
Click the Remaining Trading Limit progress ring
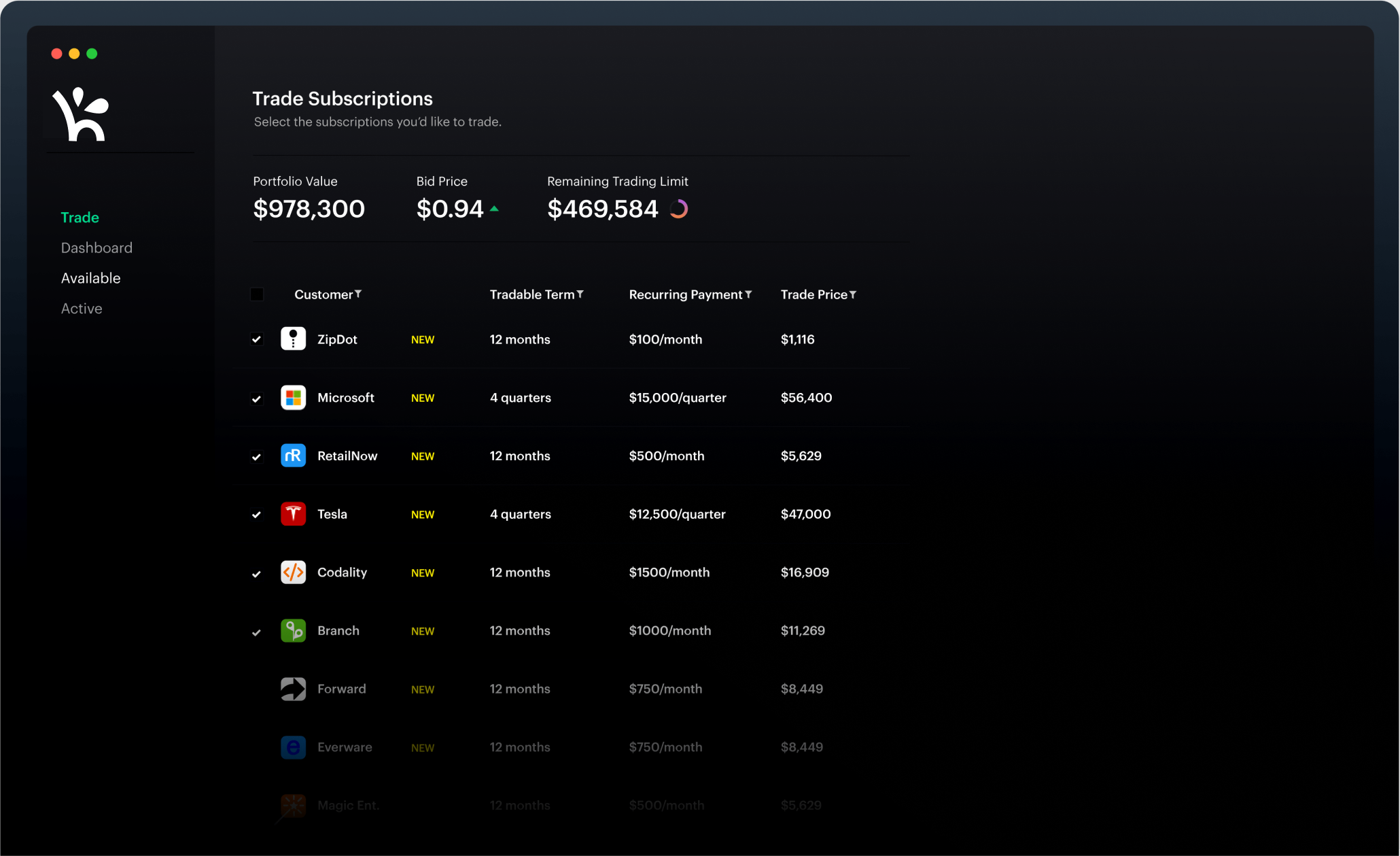pos(678,209)
